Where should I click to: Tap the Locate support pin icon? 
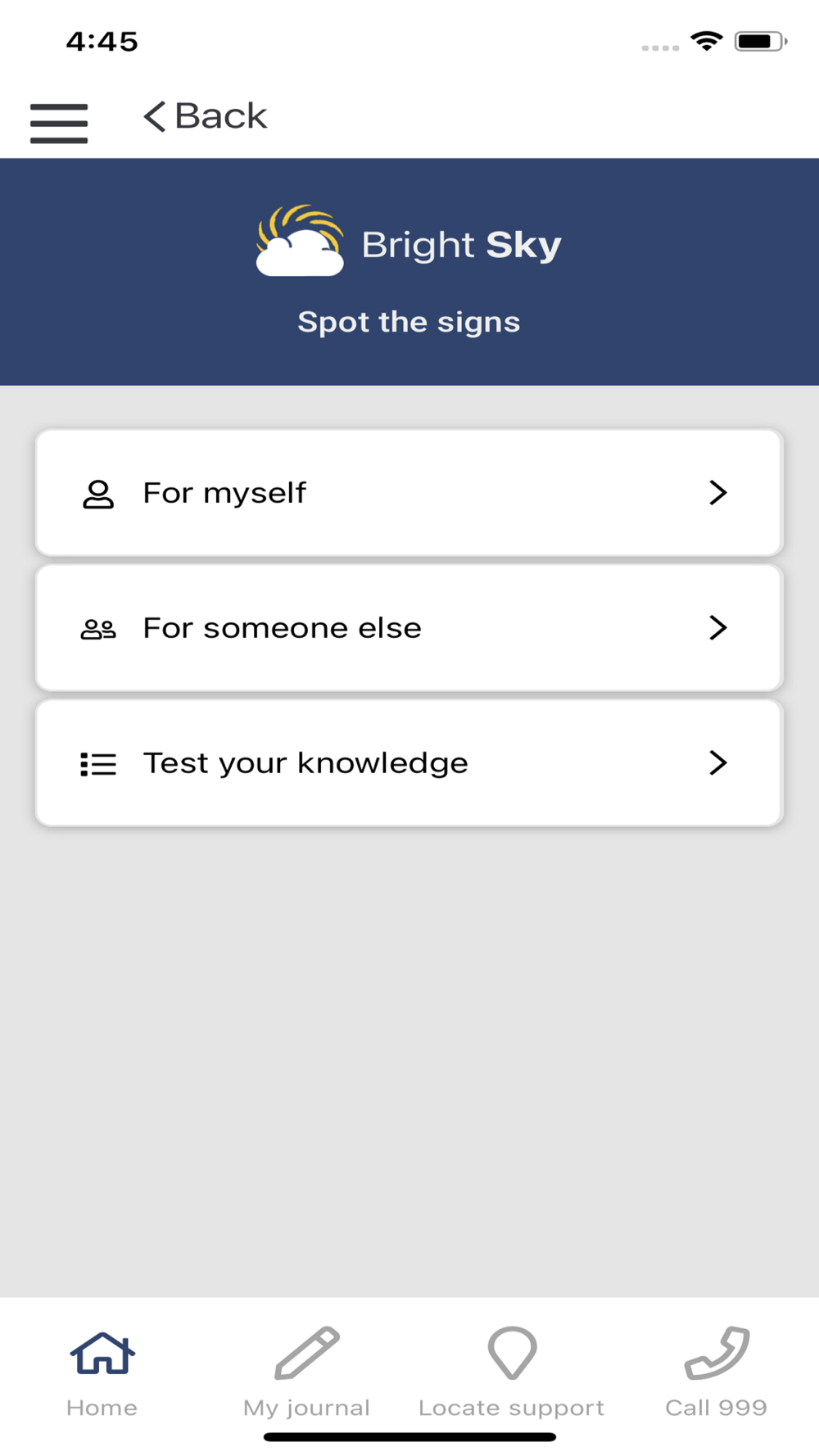point(513,1352)
